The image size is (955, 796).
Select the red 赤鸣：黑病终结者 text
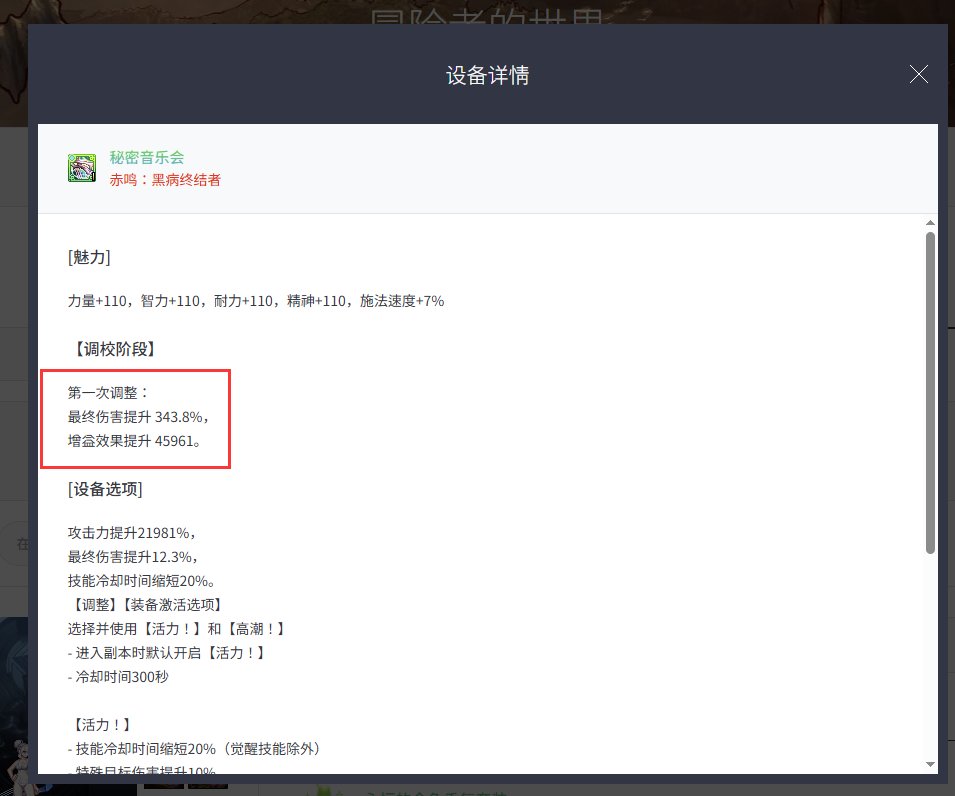pos(165,180)
